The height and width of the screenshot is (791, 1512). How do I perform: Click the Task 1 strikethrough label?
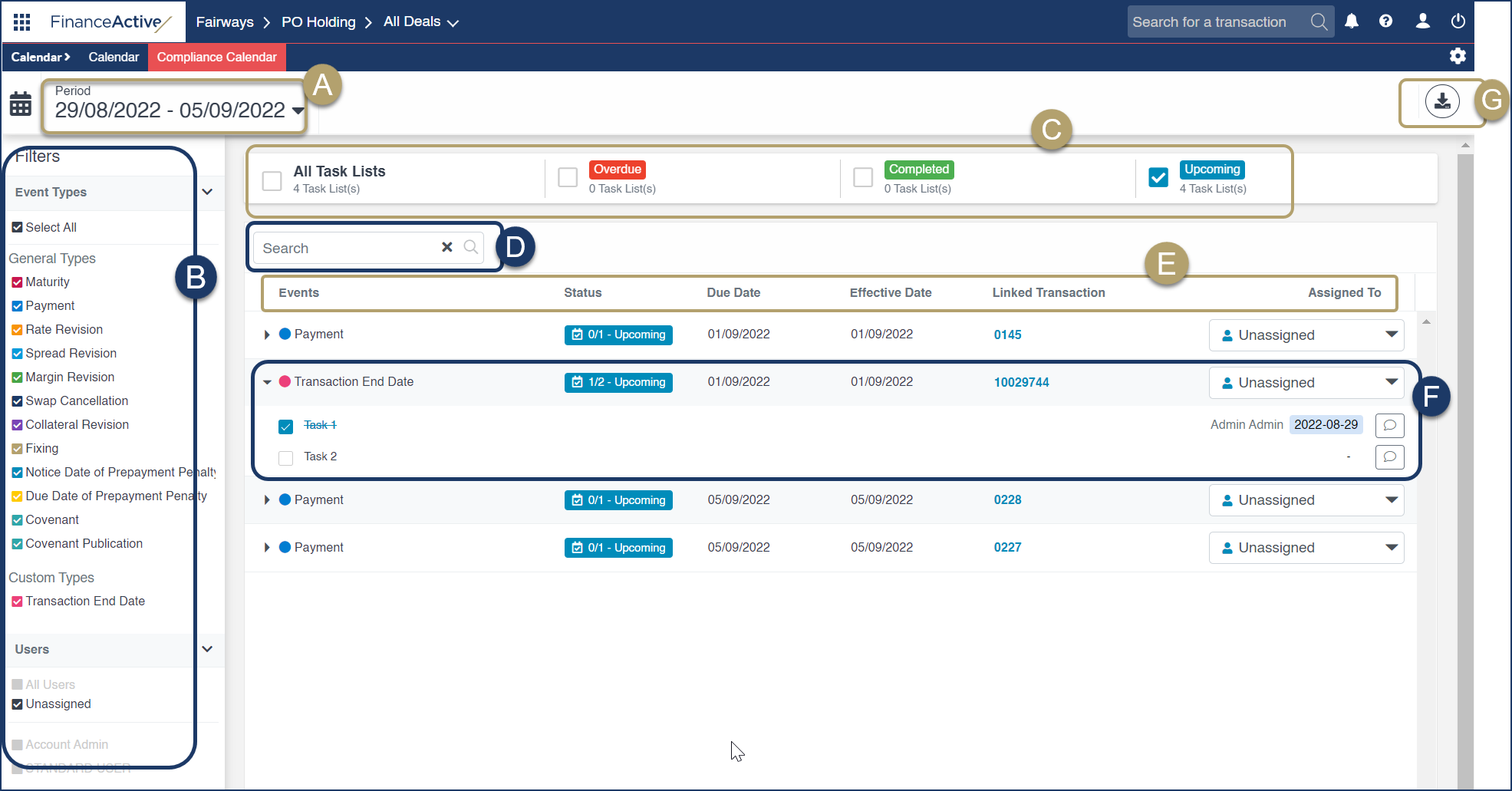coord(320,425)
